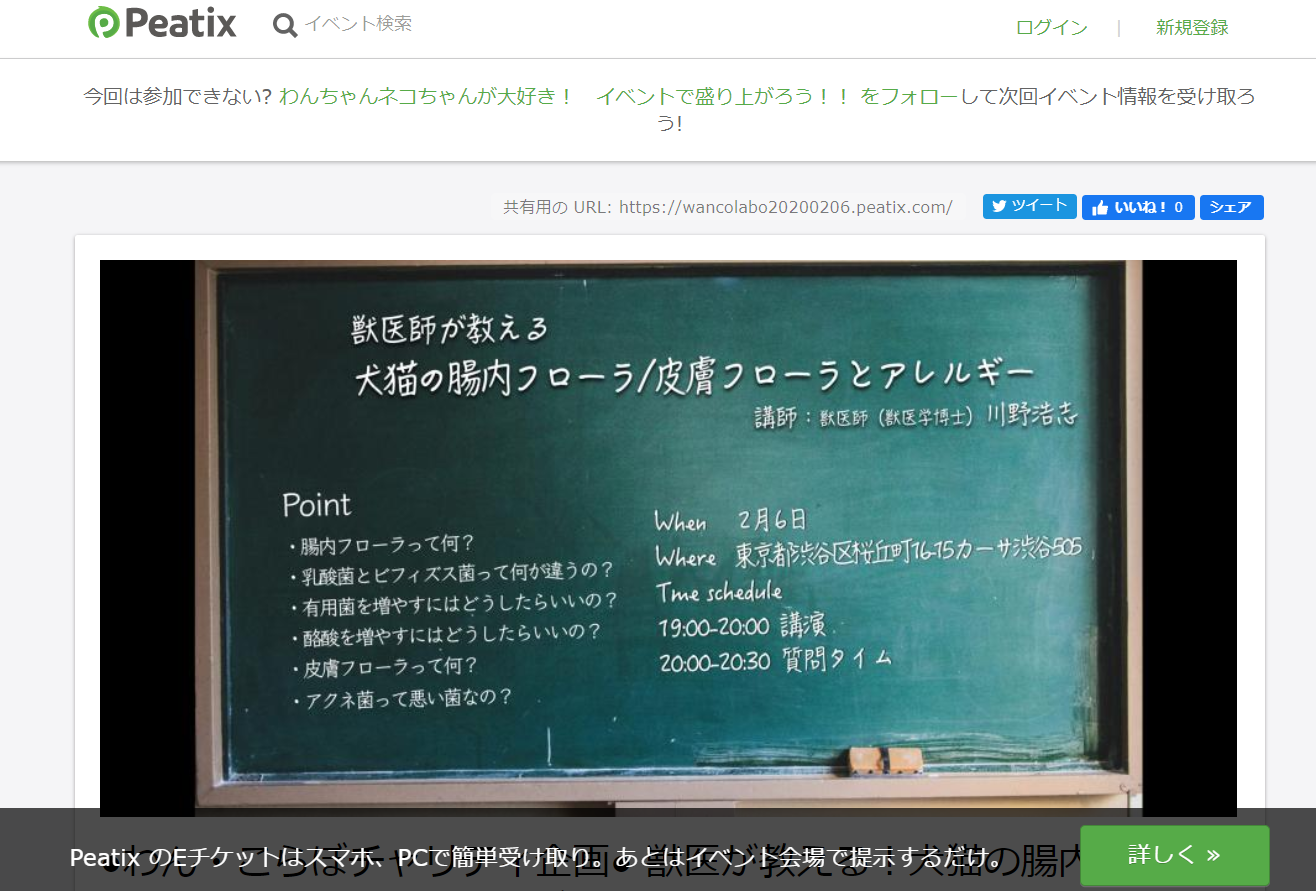
Task: Open the ログイン link
Action: click(x=1052, y=28)
